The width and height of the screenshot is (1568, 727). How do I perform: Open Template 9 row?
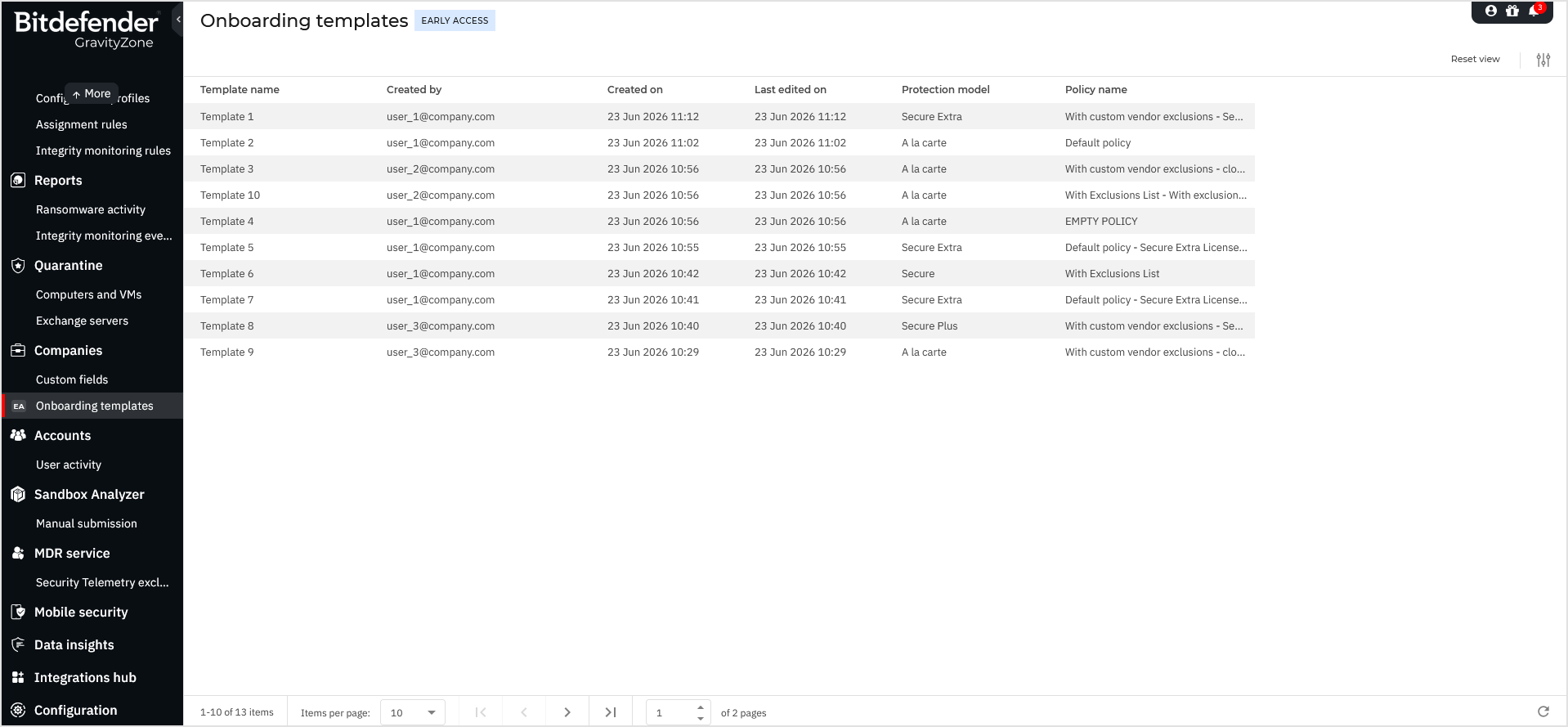pos(719,352)
